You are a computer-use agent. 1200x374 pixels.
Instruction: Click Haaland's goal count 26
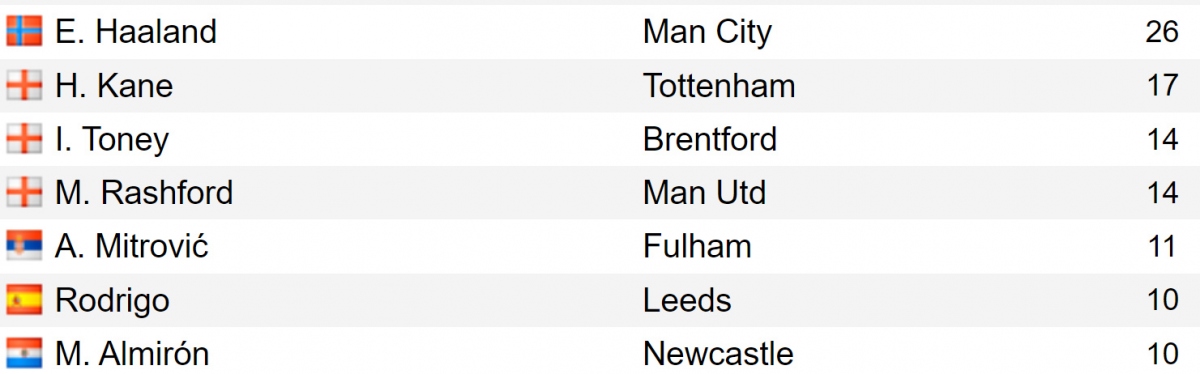1163,32
